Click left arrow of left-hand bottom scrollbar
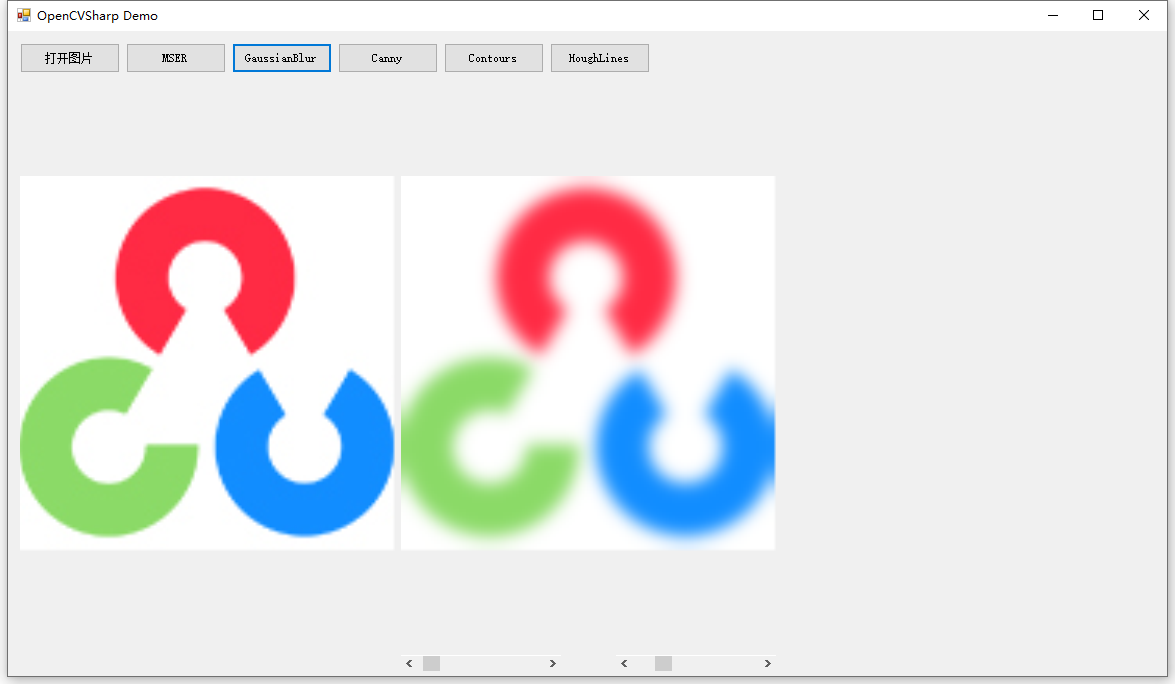Image resolution: width=1175 pixels, height=684 pixels. click(409, 663)
